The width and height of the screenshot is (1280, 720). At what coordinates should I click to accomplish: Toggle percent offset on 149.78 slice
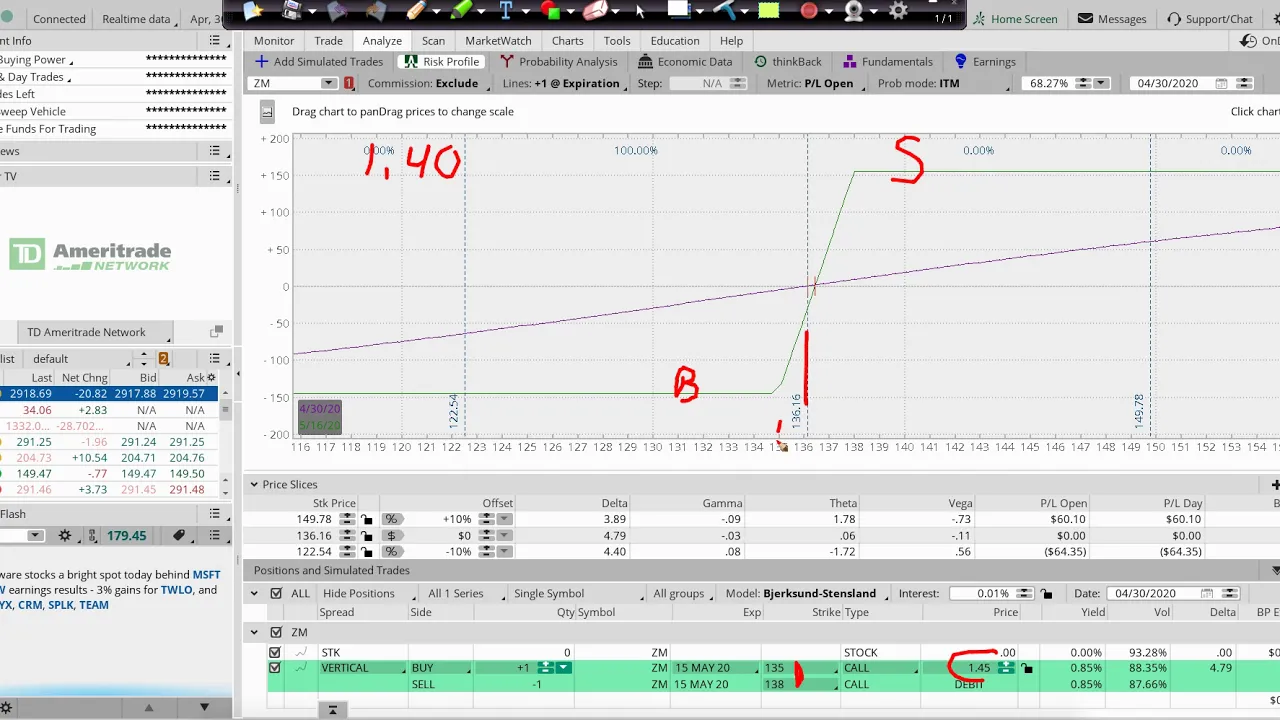point(391,519)
